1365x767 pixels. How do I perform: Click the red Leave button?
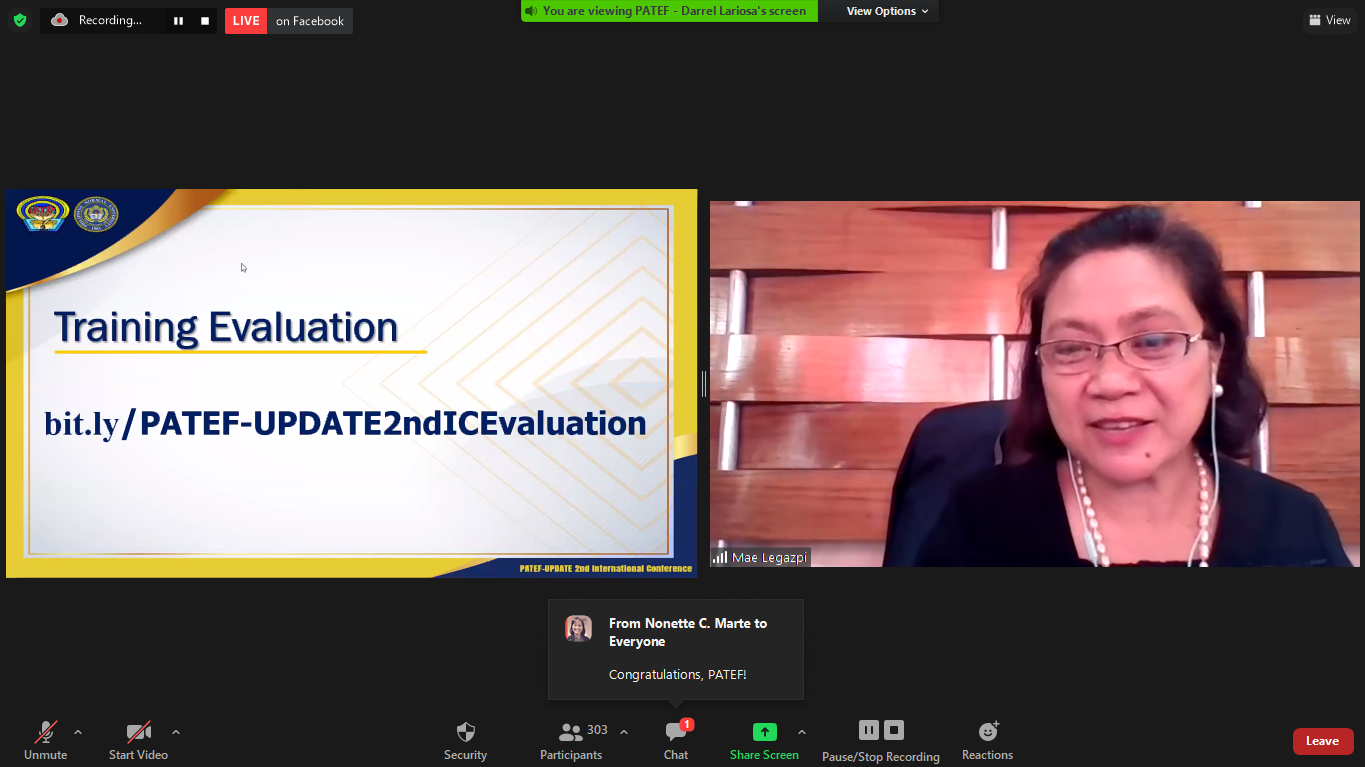1322,741
